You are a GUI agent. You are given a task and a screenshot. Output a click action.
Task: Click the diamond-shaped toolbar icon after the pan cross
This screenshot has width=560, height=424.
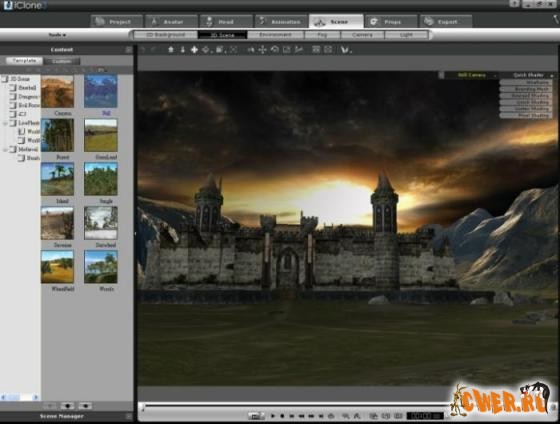point(206,50)
